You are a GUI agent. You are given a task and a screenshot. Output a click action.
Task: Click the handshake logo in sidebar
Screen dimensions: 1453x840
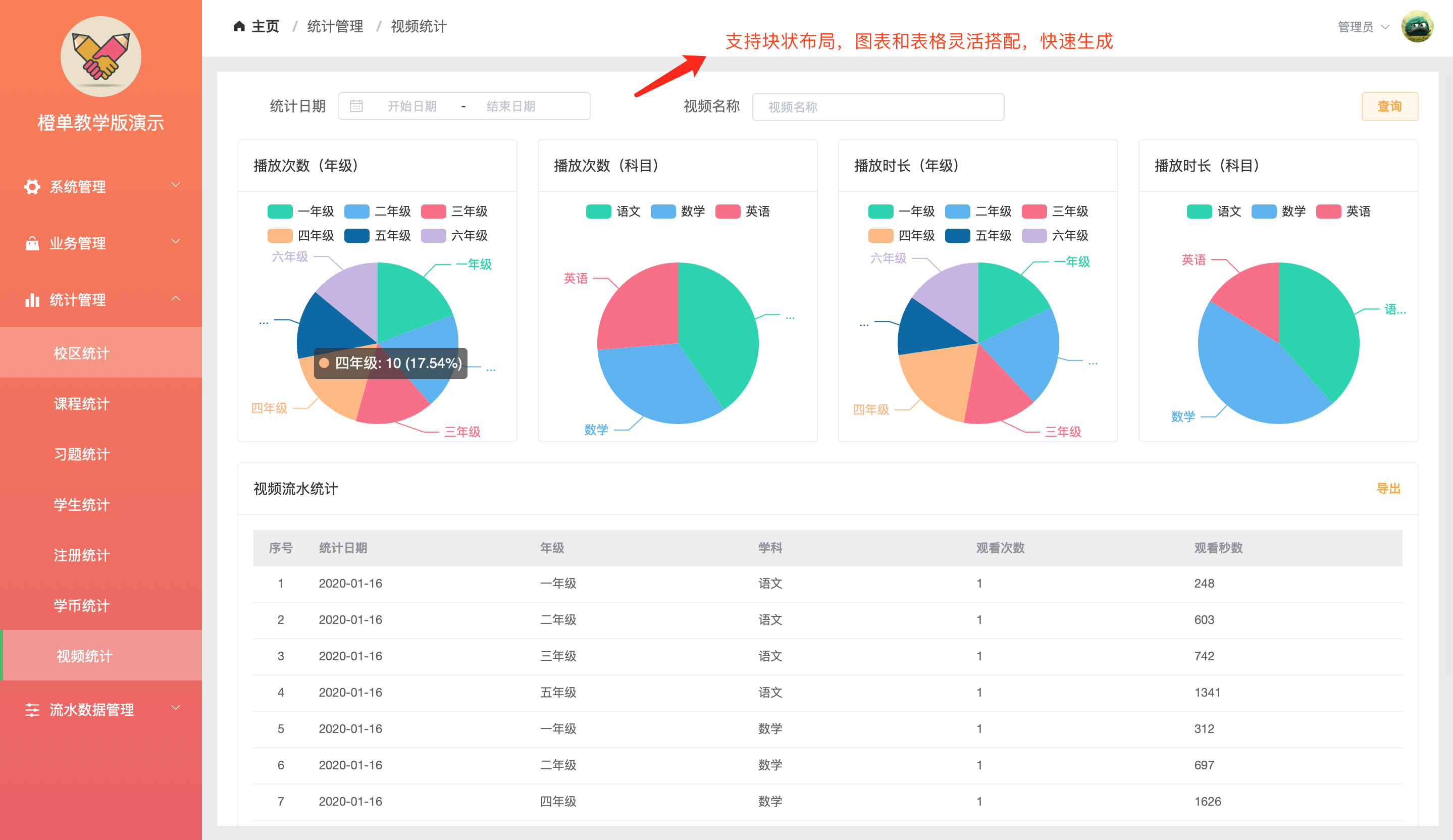[x=101, y=57]
